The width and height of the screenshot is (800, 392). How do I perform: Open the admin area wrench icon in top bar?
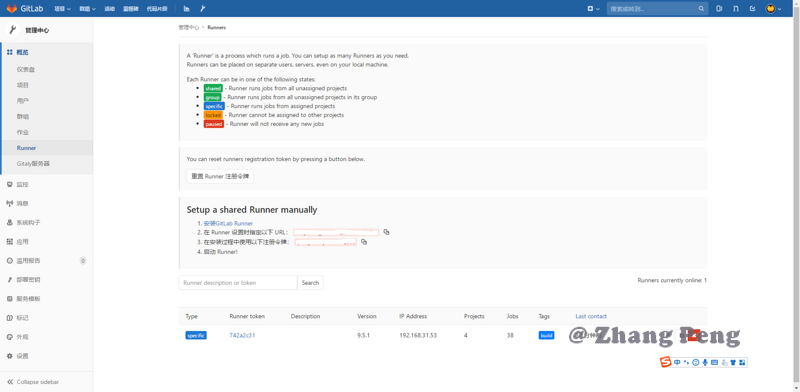203,9
